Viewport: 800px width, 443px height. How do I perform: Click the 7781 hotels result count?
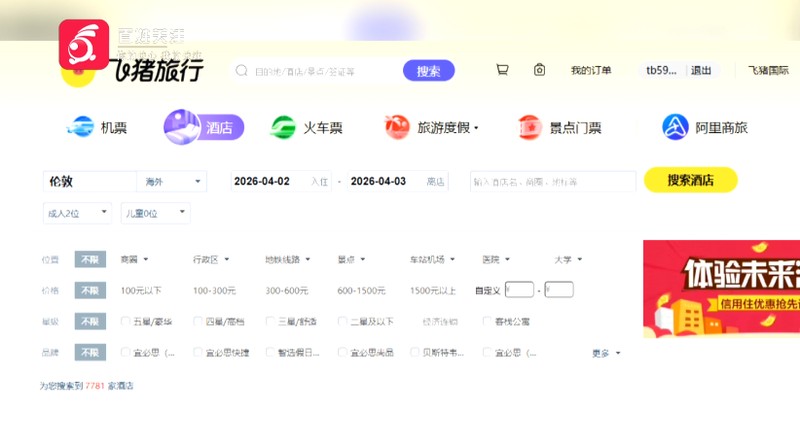point(94,385)
